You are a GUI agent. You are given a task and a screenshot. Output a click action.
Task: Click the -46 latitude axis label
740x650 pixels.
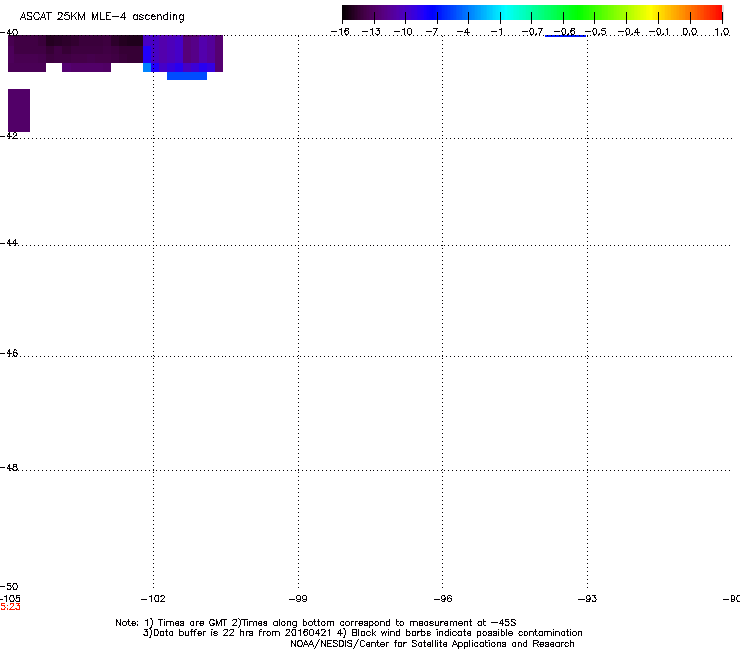(9, 354)
